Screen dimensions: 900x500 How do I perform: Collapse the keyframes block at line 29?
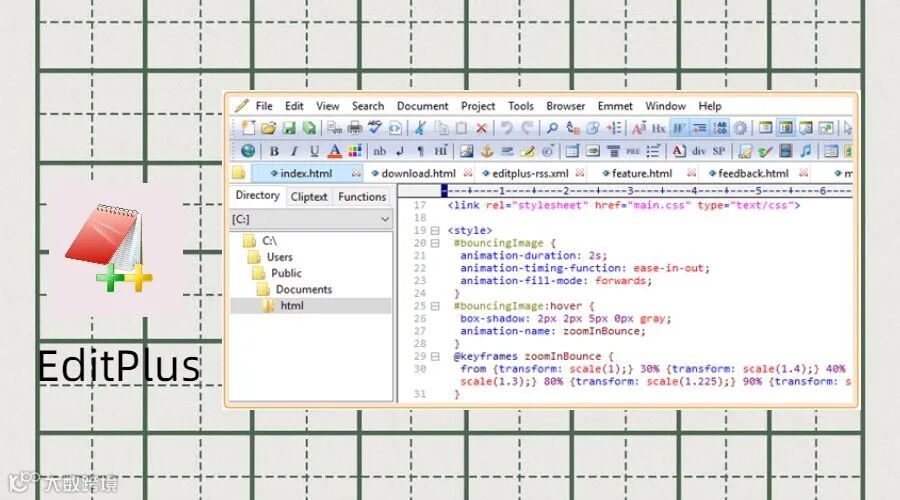pyautogui.click(x=435, y=356)
